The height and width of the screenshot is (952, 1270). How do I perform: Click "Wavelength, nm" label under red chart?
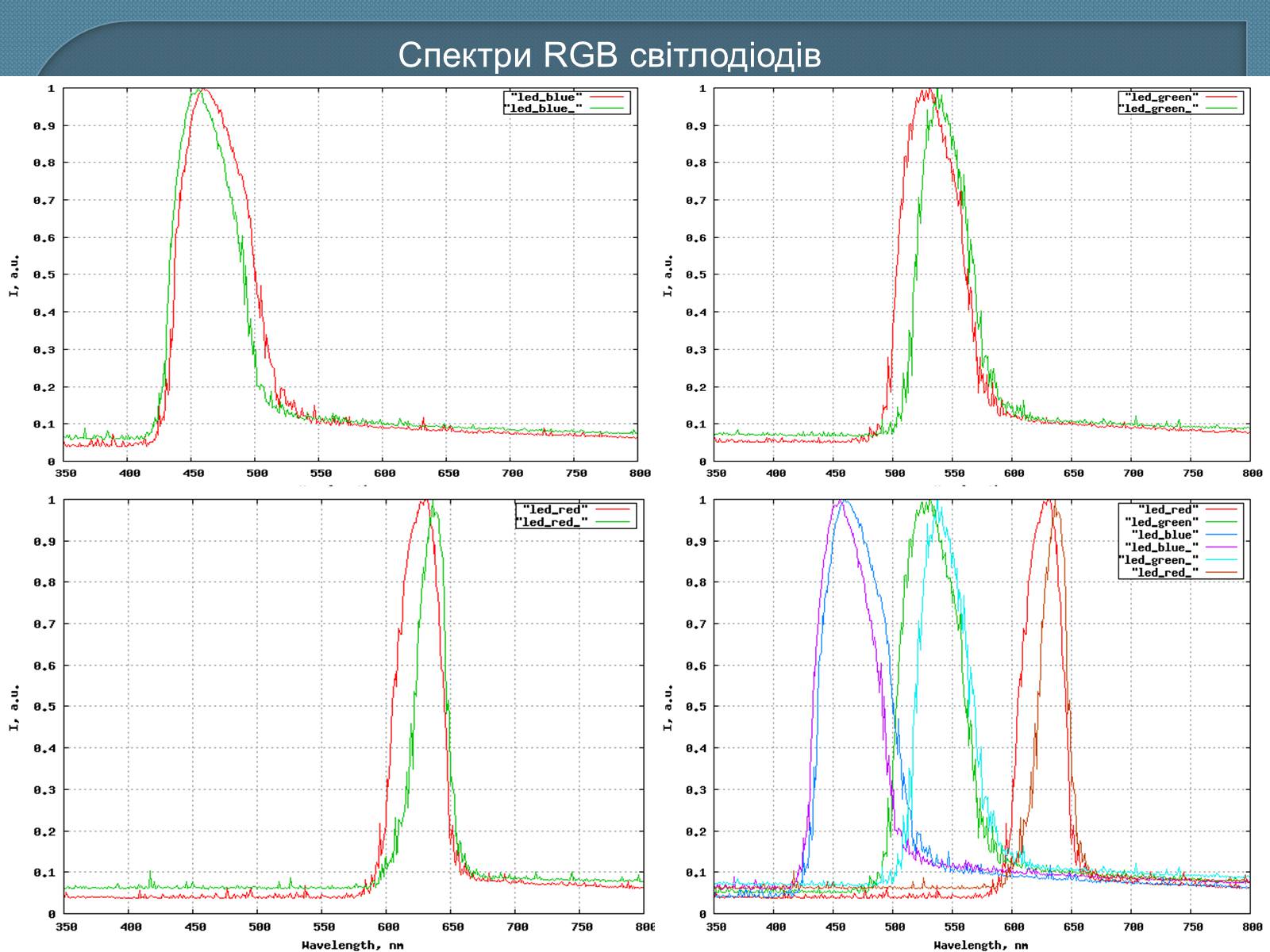click(352, 945)
